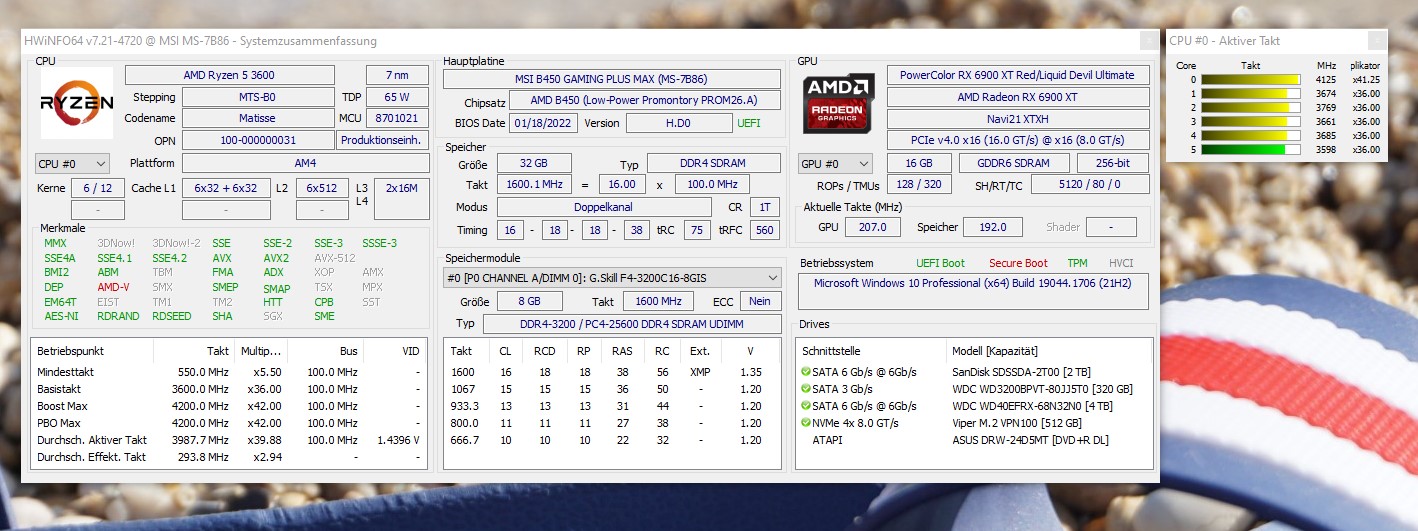Click the ROPs / TMUs value 128 / 320
This screenshot has height=531, width=1418.
[x=918, y=185]
